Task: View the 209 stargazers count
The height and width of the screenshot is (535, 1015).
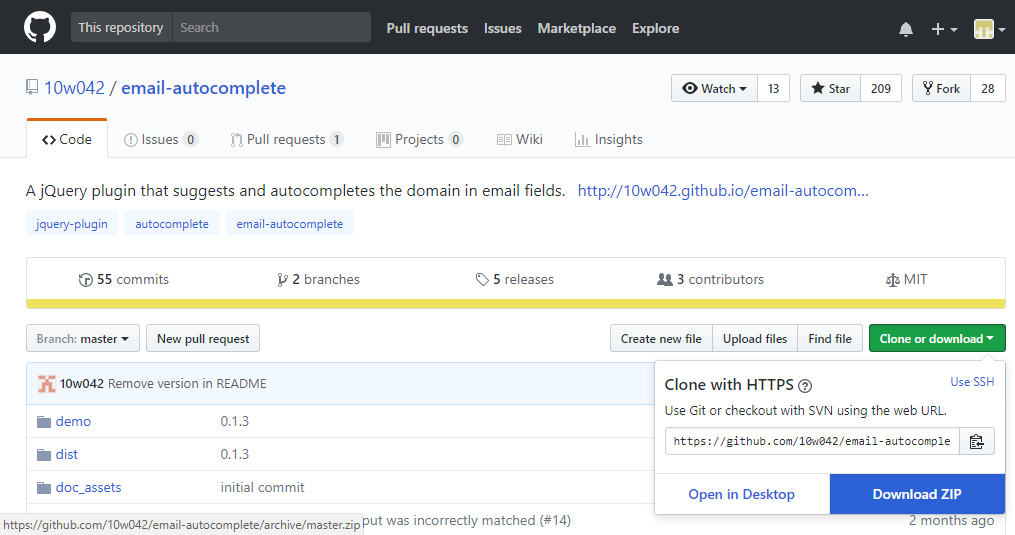Action: coord(881,89)
